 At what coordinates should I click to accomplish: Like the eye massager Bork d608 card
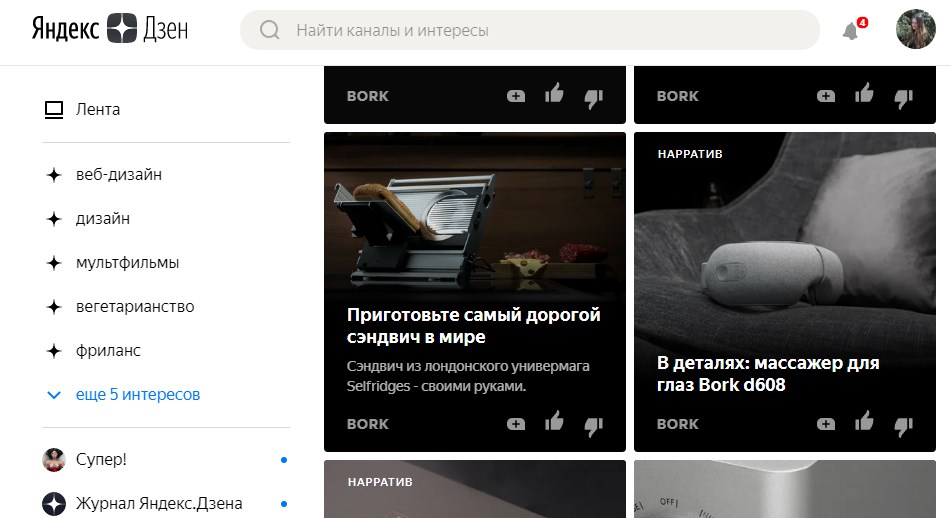[864, 421]
